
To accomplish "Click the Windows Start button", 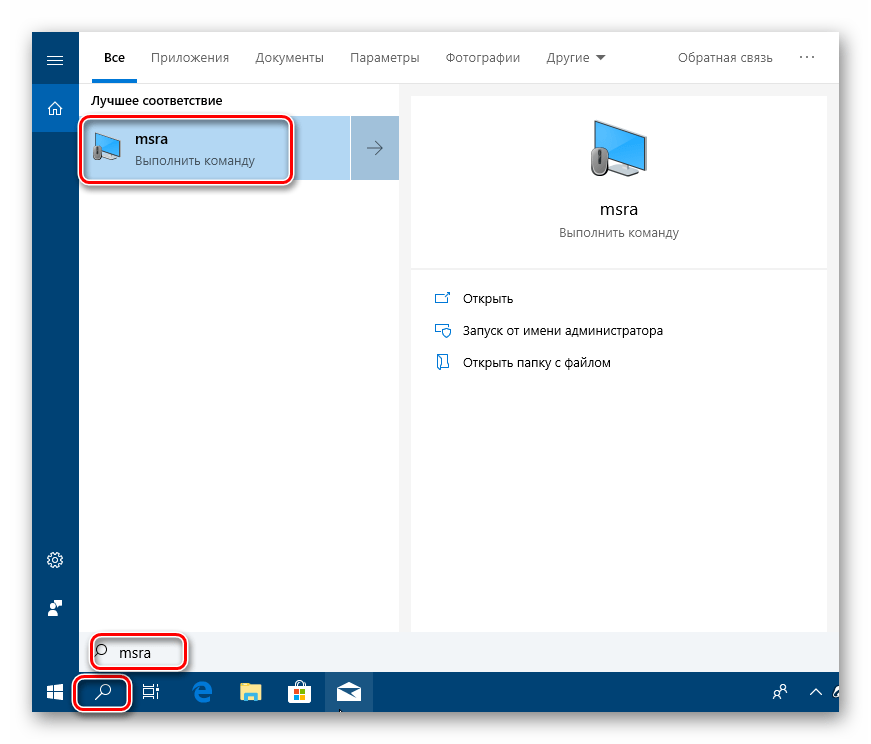I will click(55, 692).
